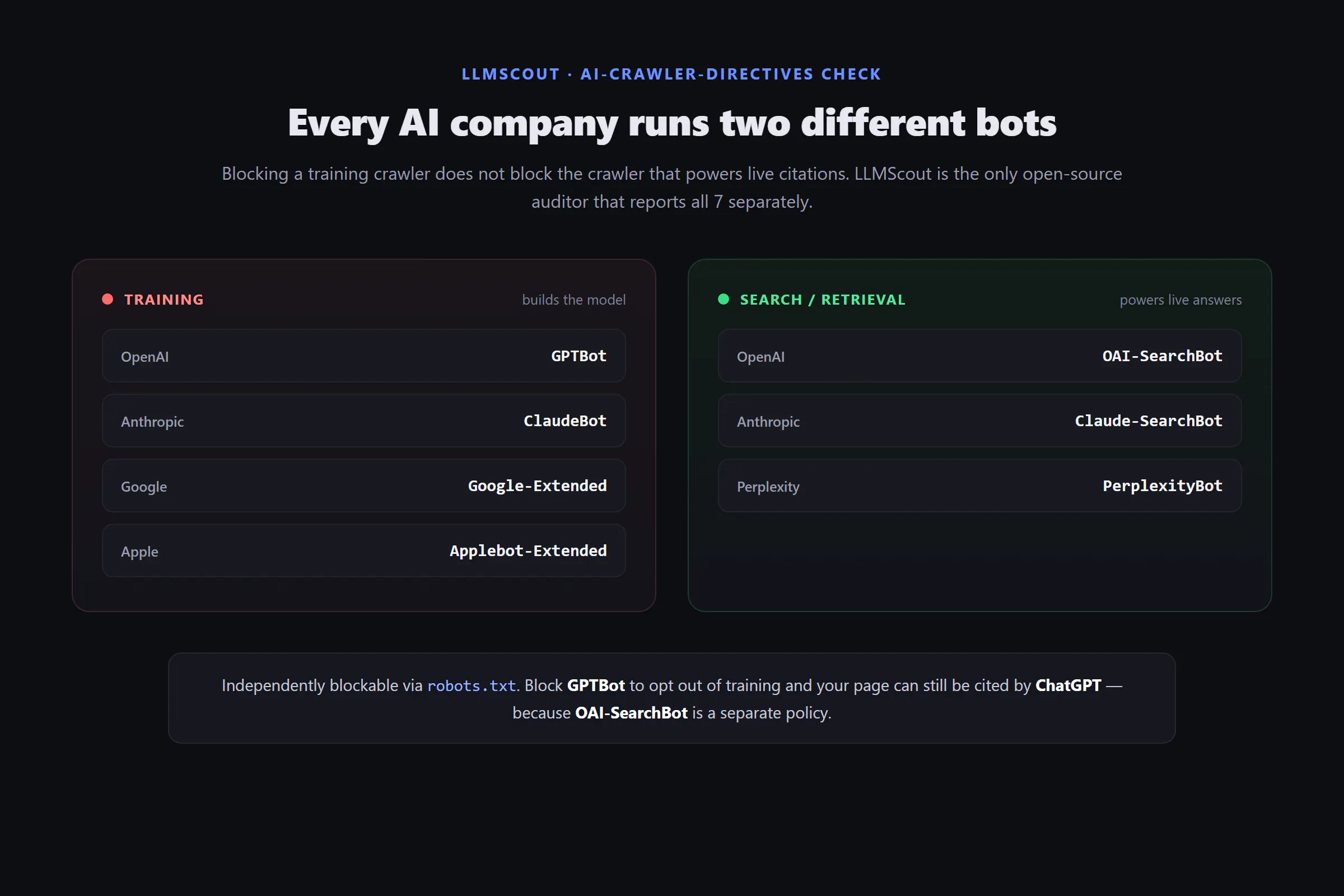Click the GPTBot name in the Training card
Screen dimensions: 1344x896
pyautogui.click(x=579, y=356)
